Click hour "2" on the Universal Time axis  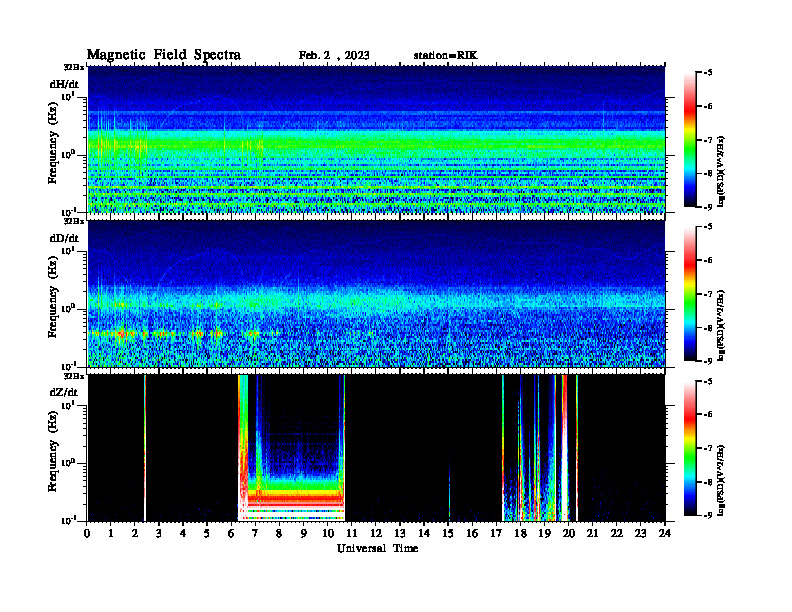coord(135,533)
